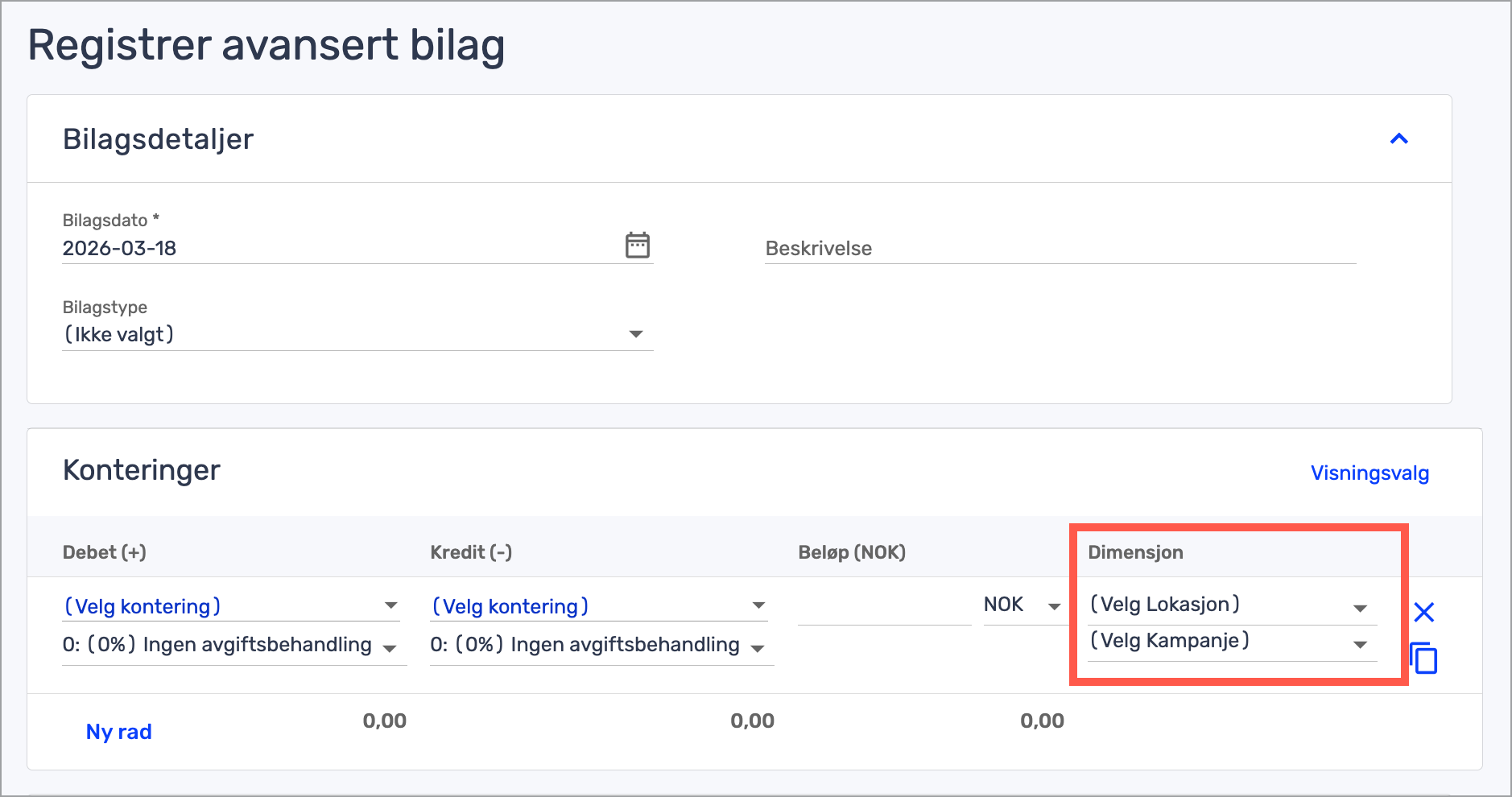Expand the Kredit avgiftsbehandling dropdown
Viewport: 1512px width, 797px height.
click(x=600, y=646)
